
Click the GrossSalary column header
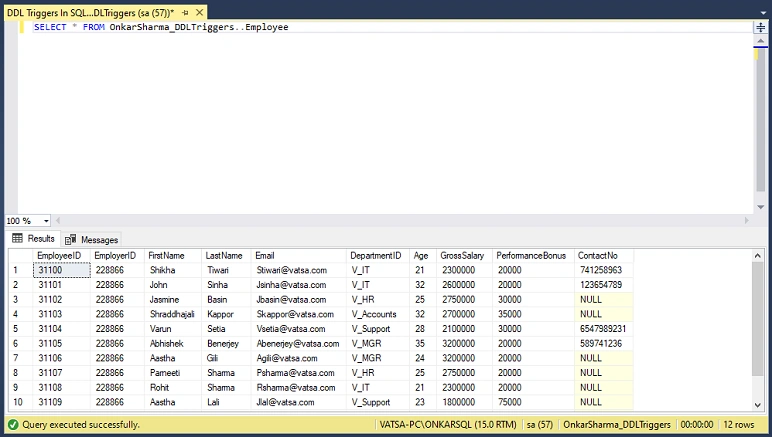click(464, 256)
